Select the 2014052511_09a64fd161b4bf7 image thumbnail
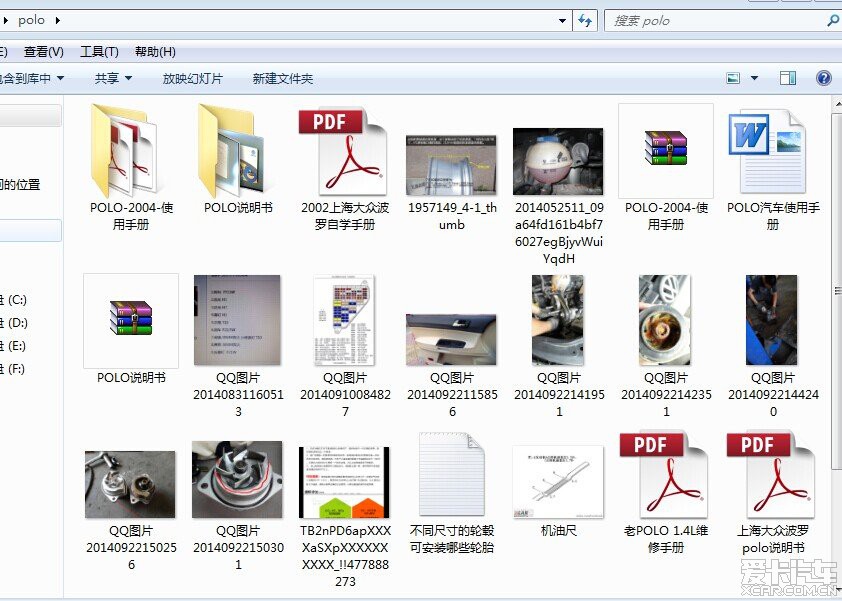The width and height of the screenshot is (842, 601). (x=558, y=161)
